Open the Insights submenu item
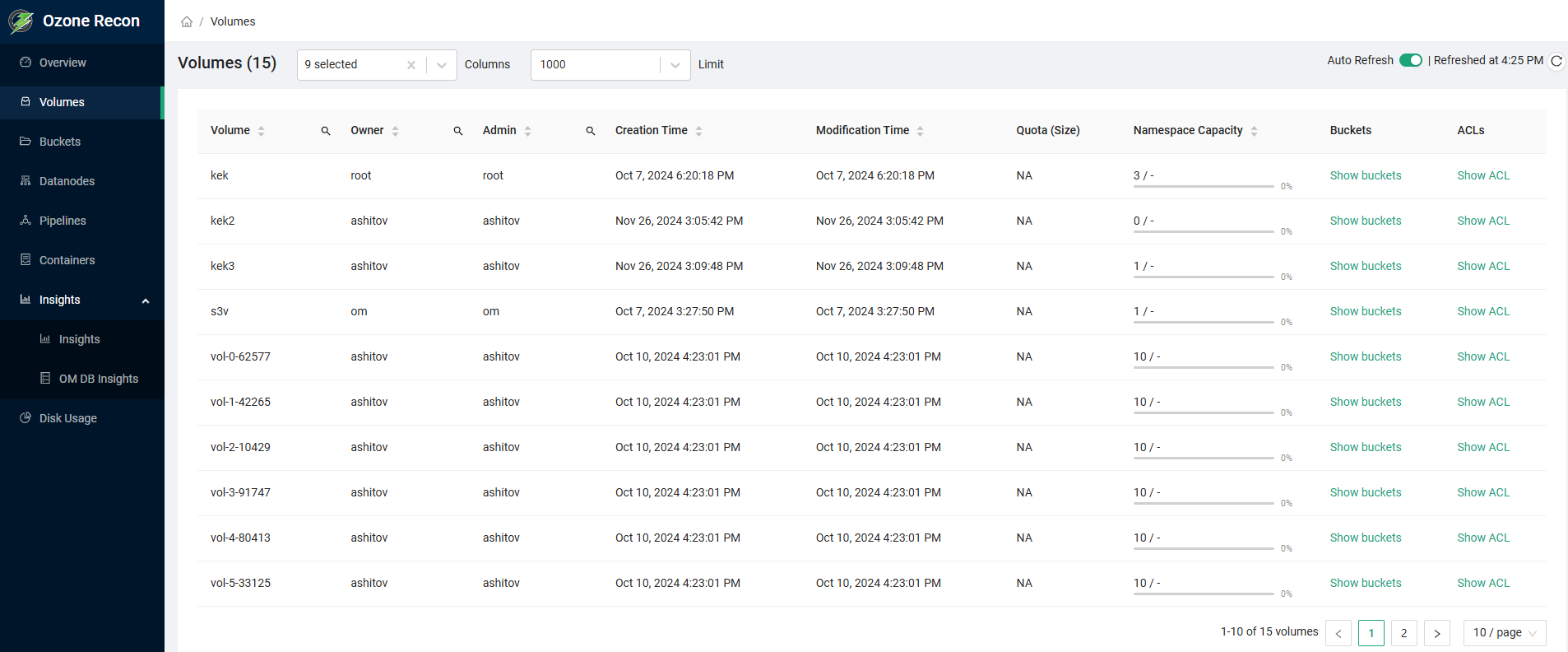Viewport: 1568px width, 652px height. pos(82,339)
